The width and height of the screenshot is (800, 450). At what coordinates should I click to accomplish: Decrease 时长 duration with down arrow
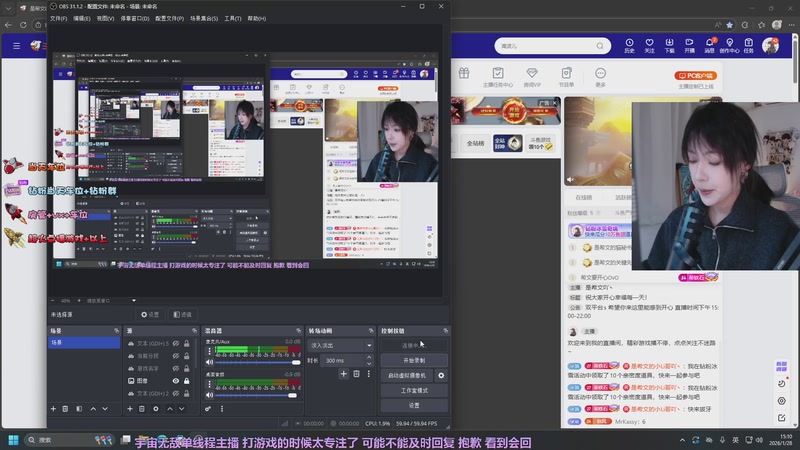point(369,363)
